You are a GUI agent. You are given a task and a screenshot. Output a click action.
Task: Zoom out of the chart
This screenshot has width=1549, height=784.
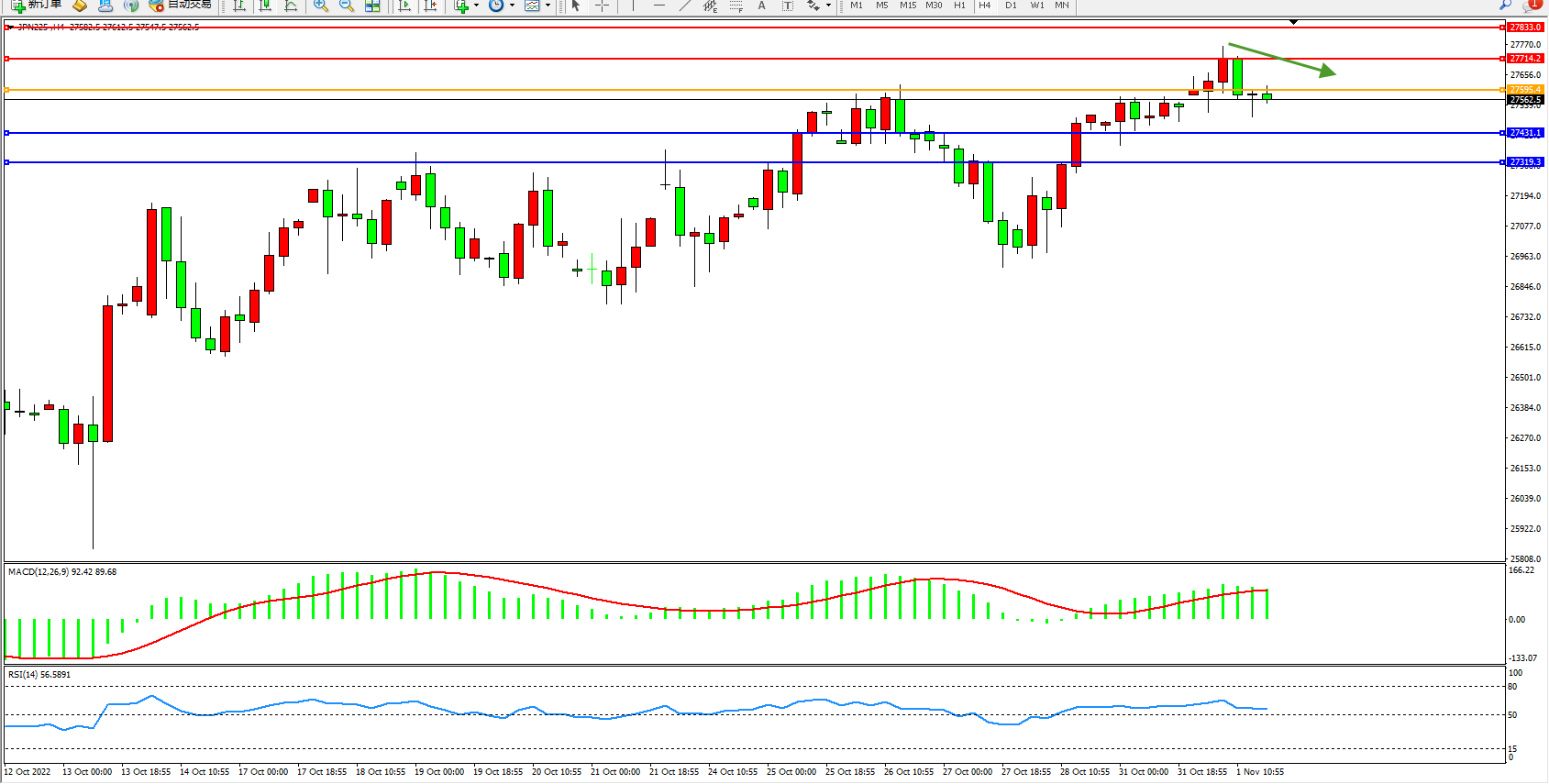(x=346, y=6)
